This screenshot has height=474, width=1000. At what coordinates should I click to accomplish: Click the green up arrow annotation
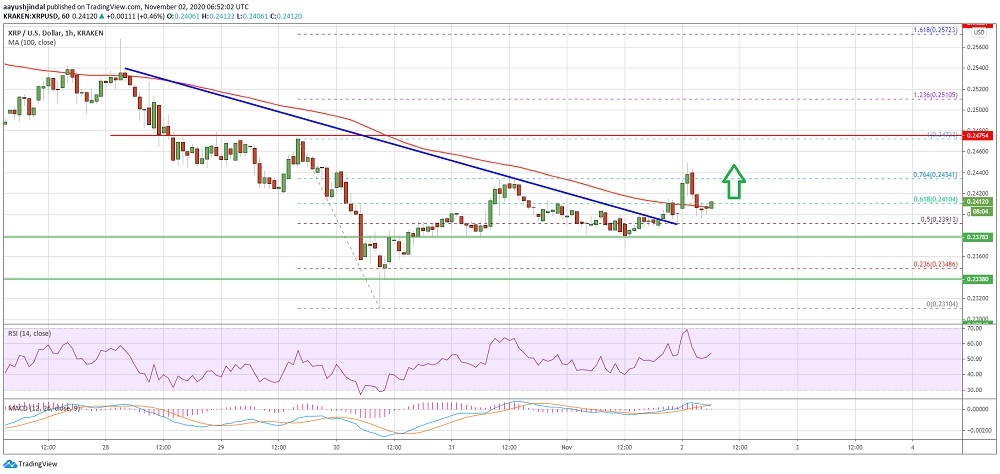point(733,181)
